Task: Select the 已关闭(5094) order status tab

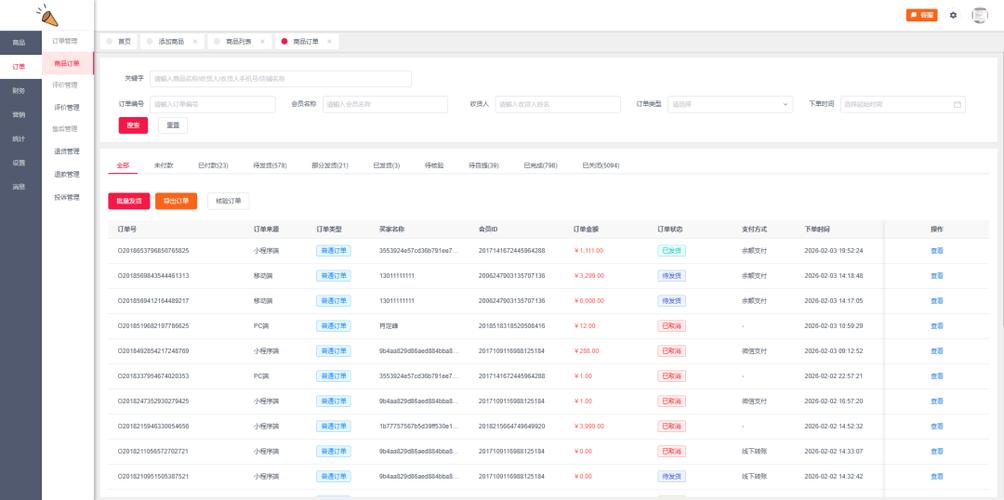Action: coord(601,166)
